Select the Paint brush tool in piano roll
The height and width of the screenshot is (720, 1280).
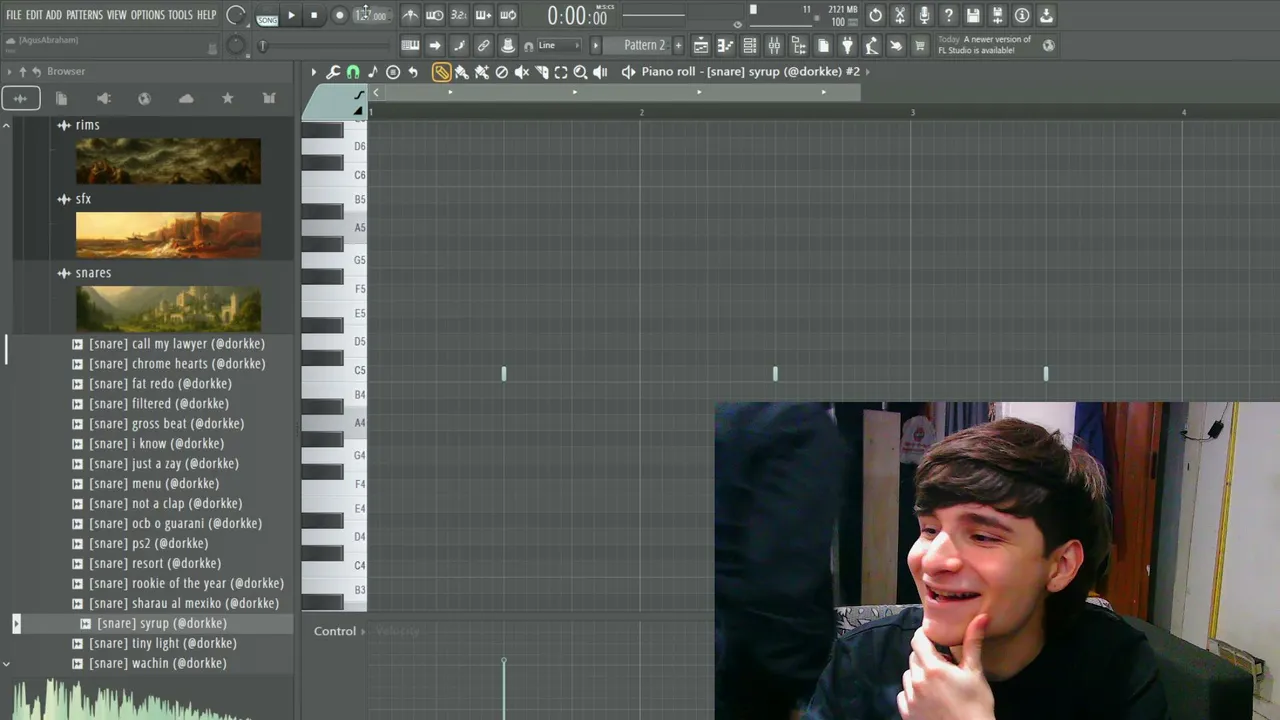click(461, 72)
